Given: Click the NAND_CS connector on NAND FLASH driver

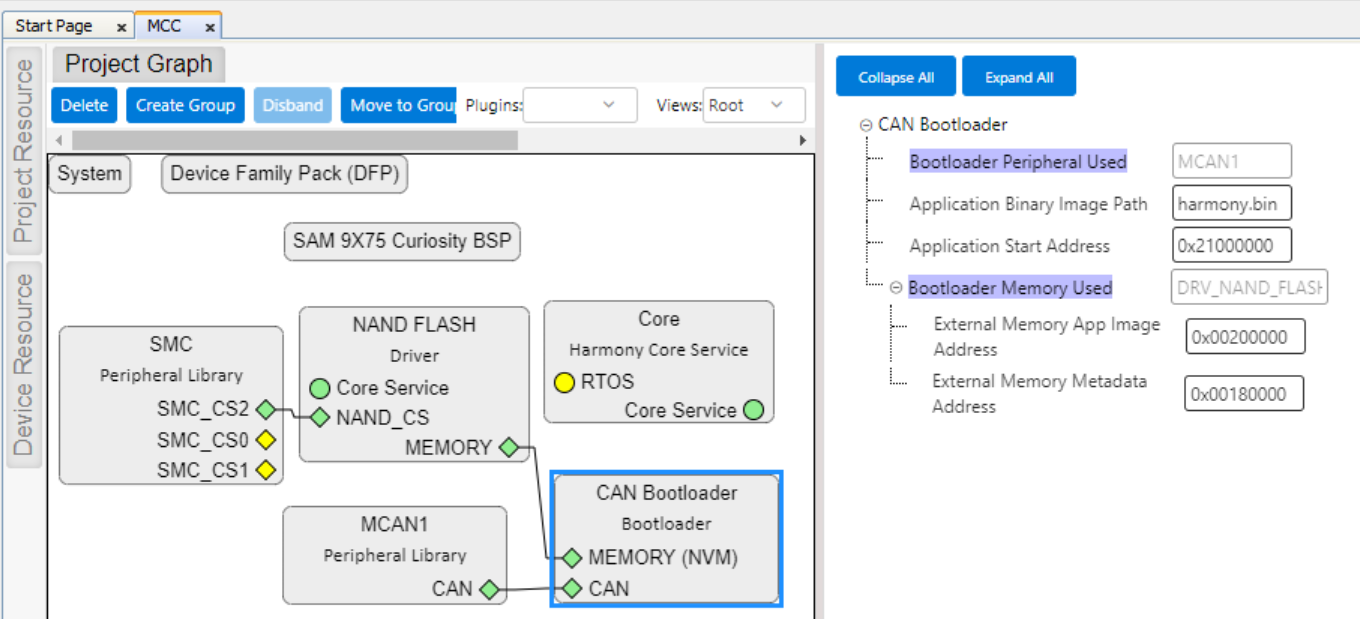Looking at the screenshot, I should point(320,417).
